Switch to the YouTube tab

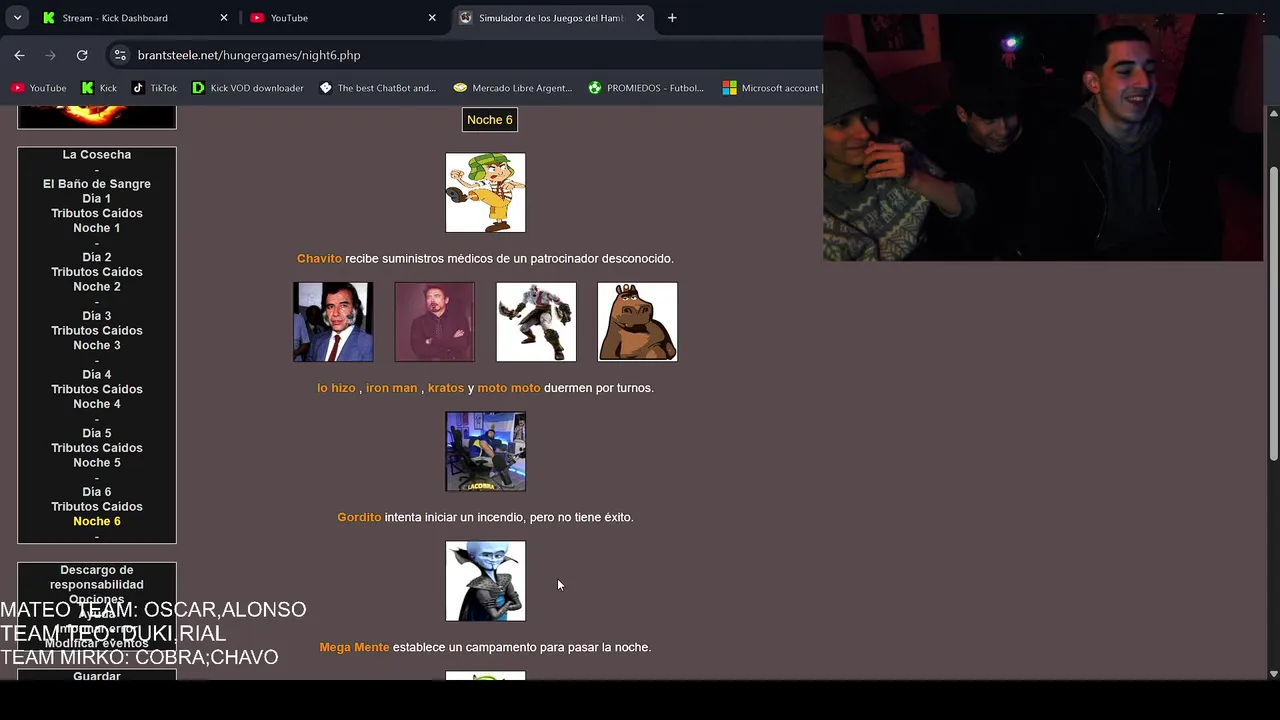tap(341, 18)
